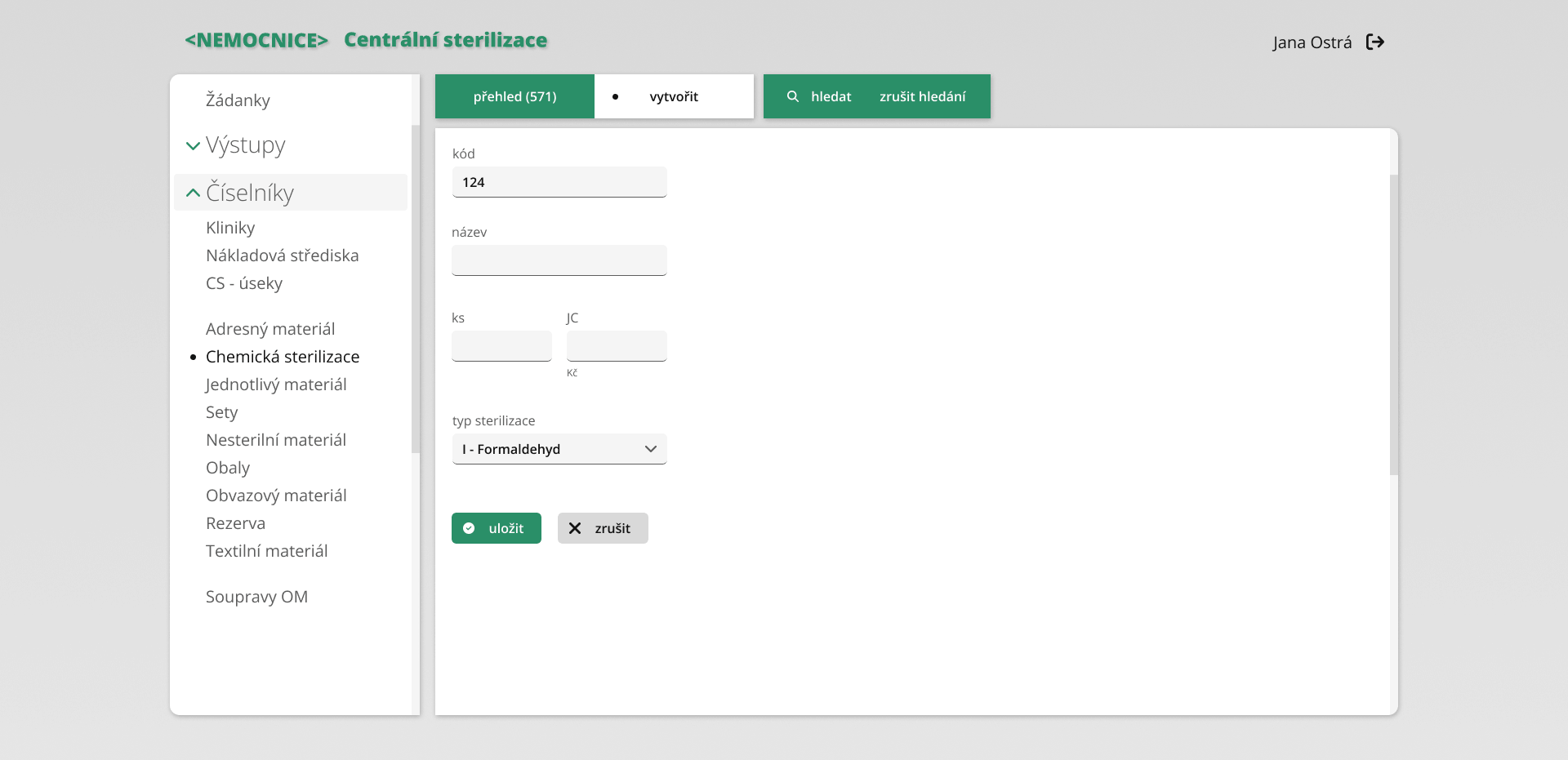1568x760 pixels.
Task: Click the X icon on zrušit button
Action: 575,528
